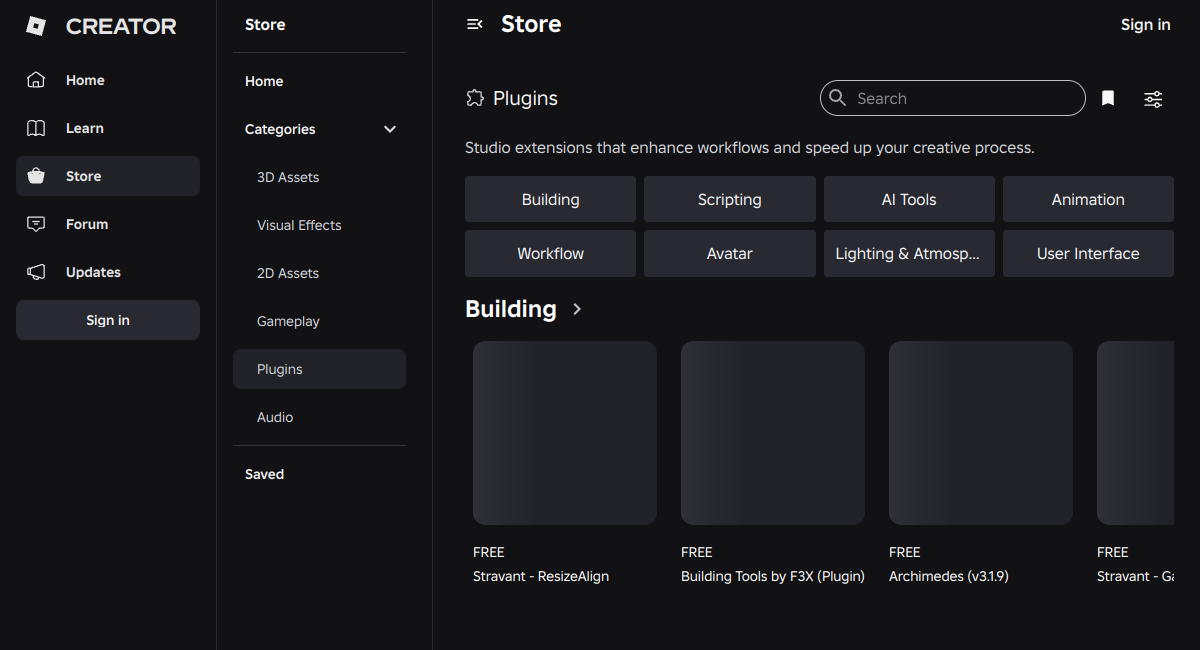The width and height of the screenshot is (1200, 650).
Task: Filter by Building plugins button
Action: tap(550, 199)
